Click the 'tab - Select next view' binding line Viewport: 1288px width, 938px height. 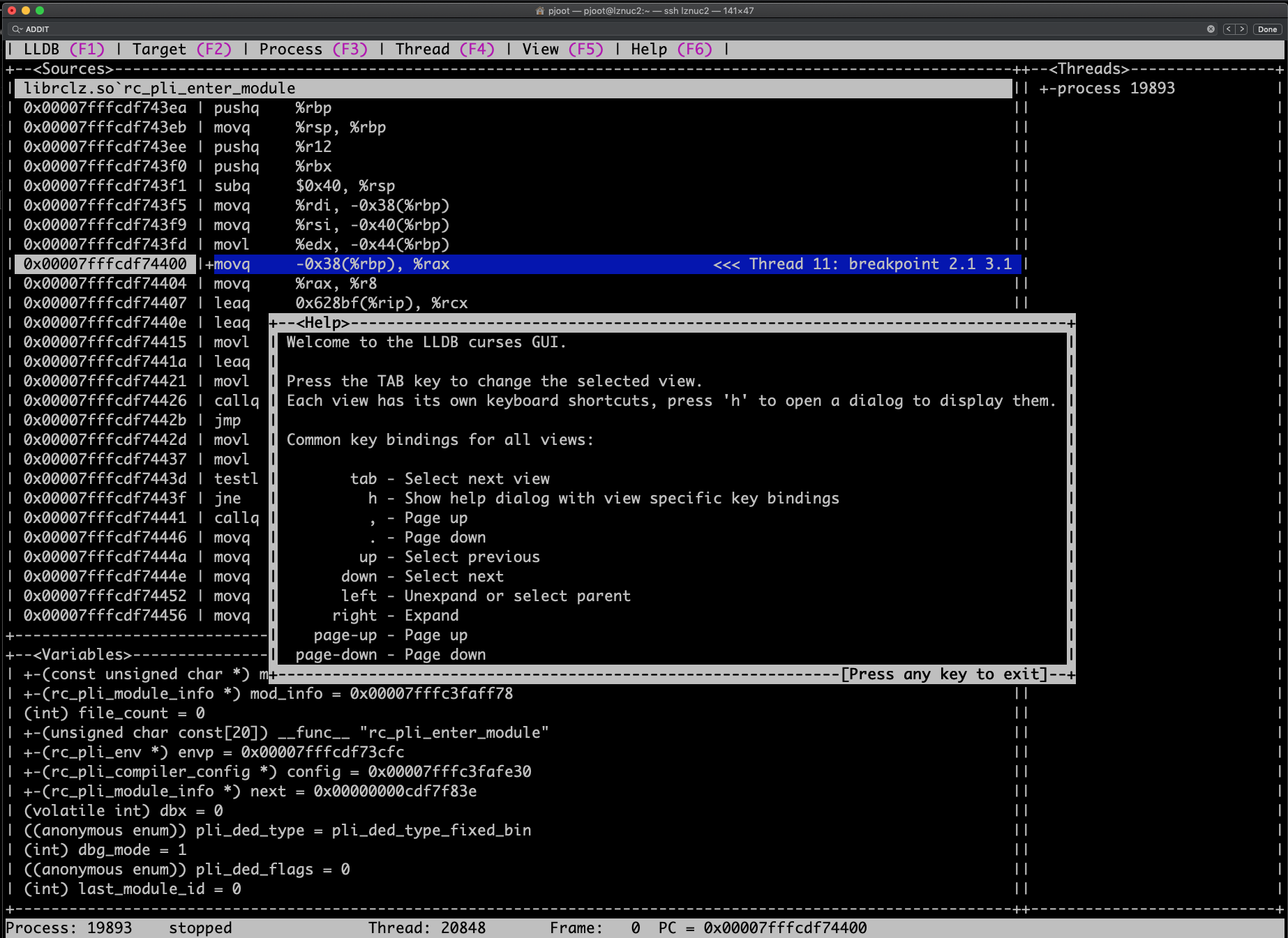[x=450, y=479]
